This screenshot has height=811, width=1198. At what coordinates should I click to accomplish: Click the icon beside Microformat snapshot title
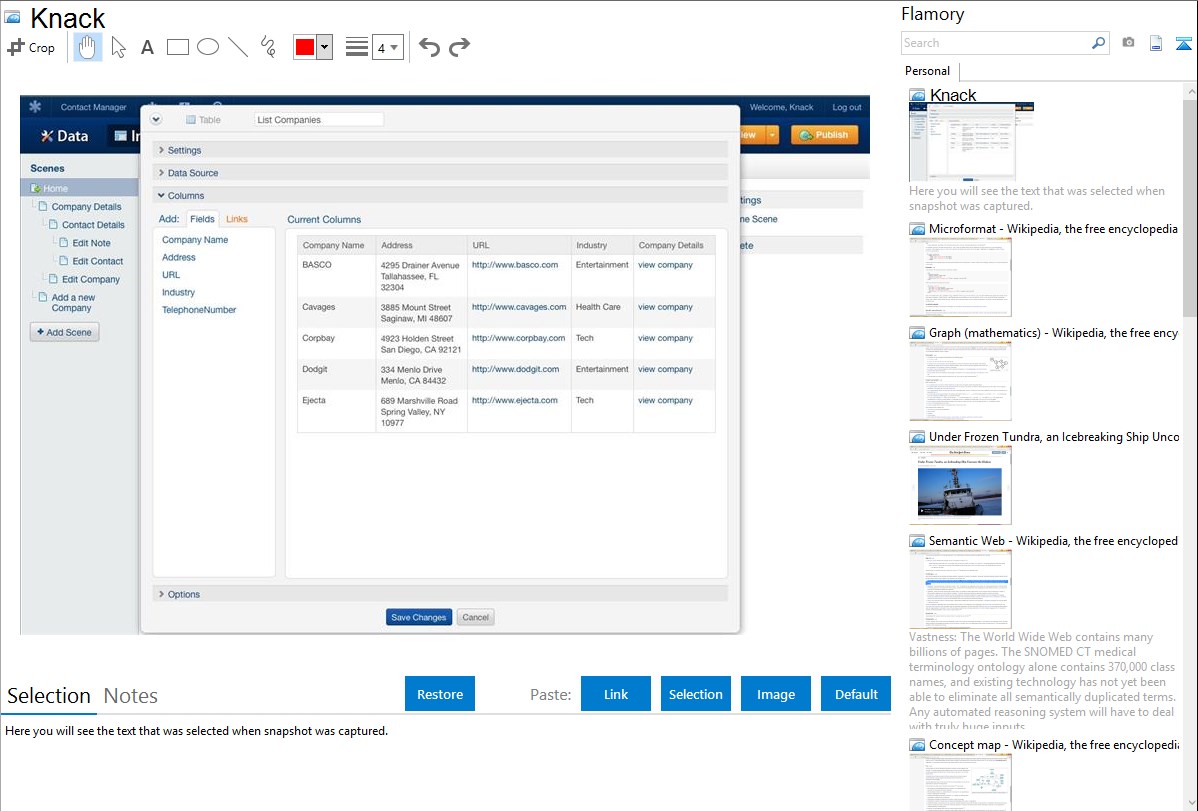(x=917, y=229)
